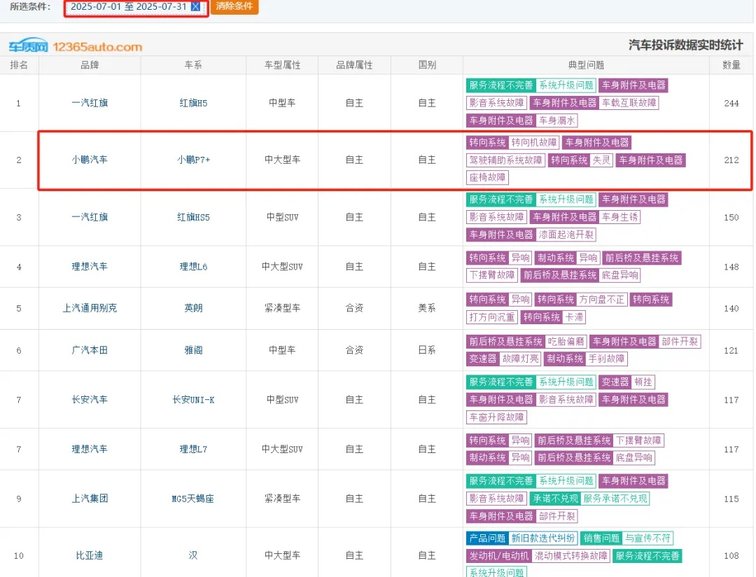This screenshot has width=756, height=577.
Task: Click brand 理想汽车 in the 理想L6 row
Action: (x=90, y=267)
